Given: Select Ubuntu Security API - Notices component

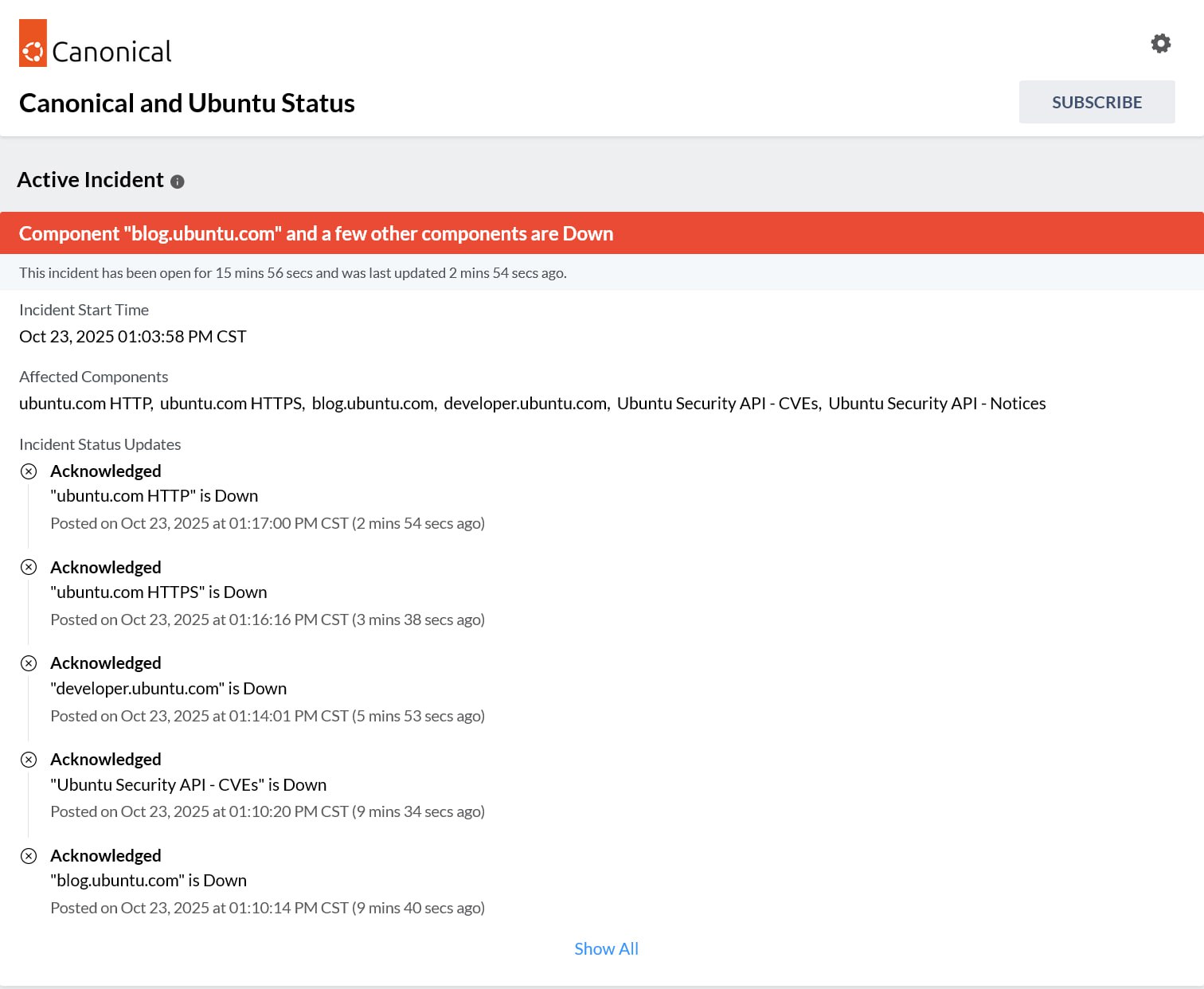Looking at the screenshot, I should (936, 404).
